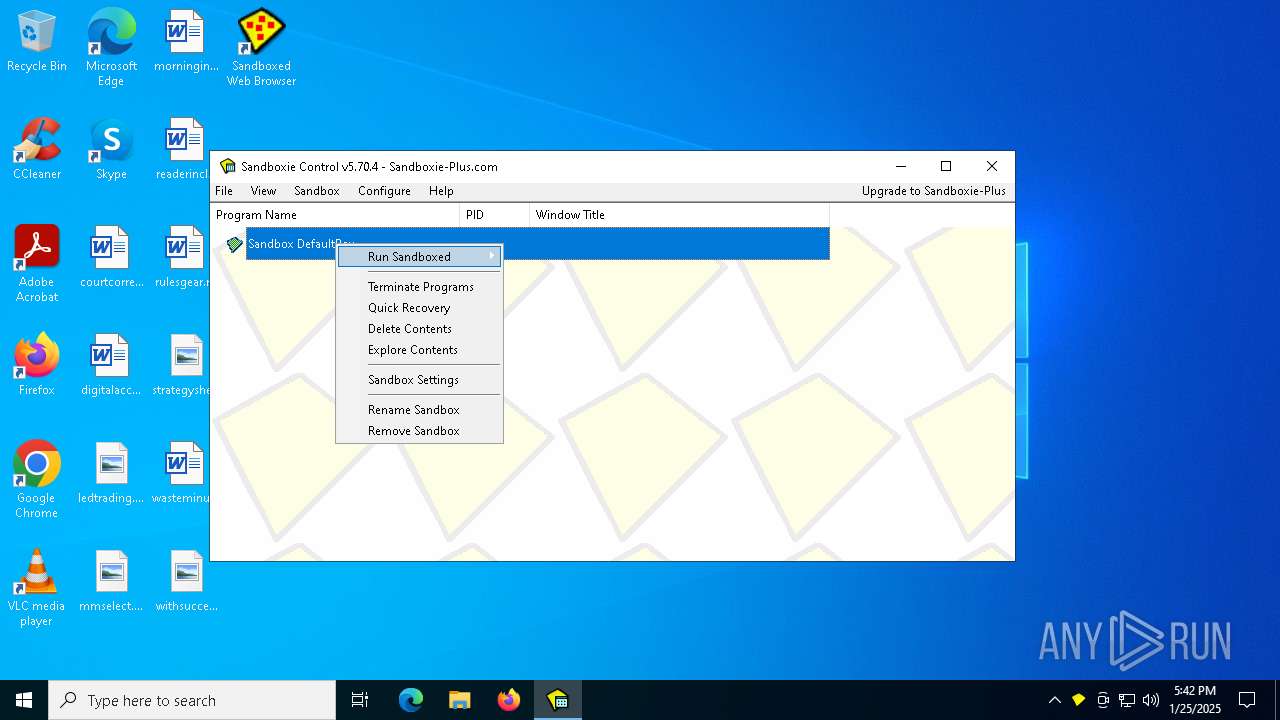Choose Rename Sandbox from context menu
The width and height of the screenshot is (1280, 720).
click(x=419, y=410)
